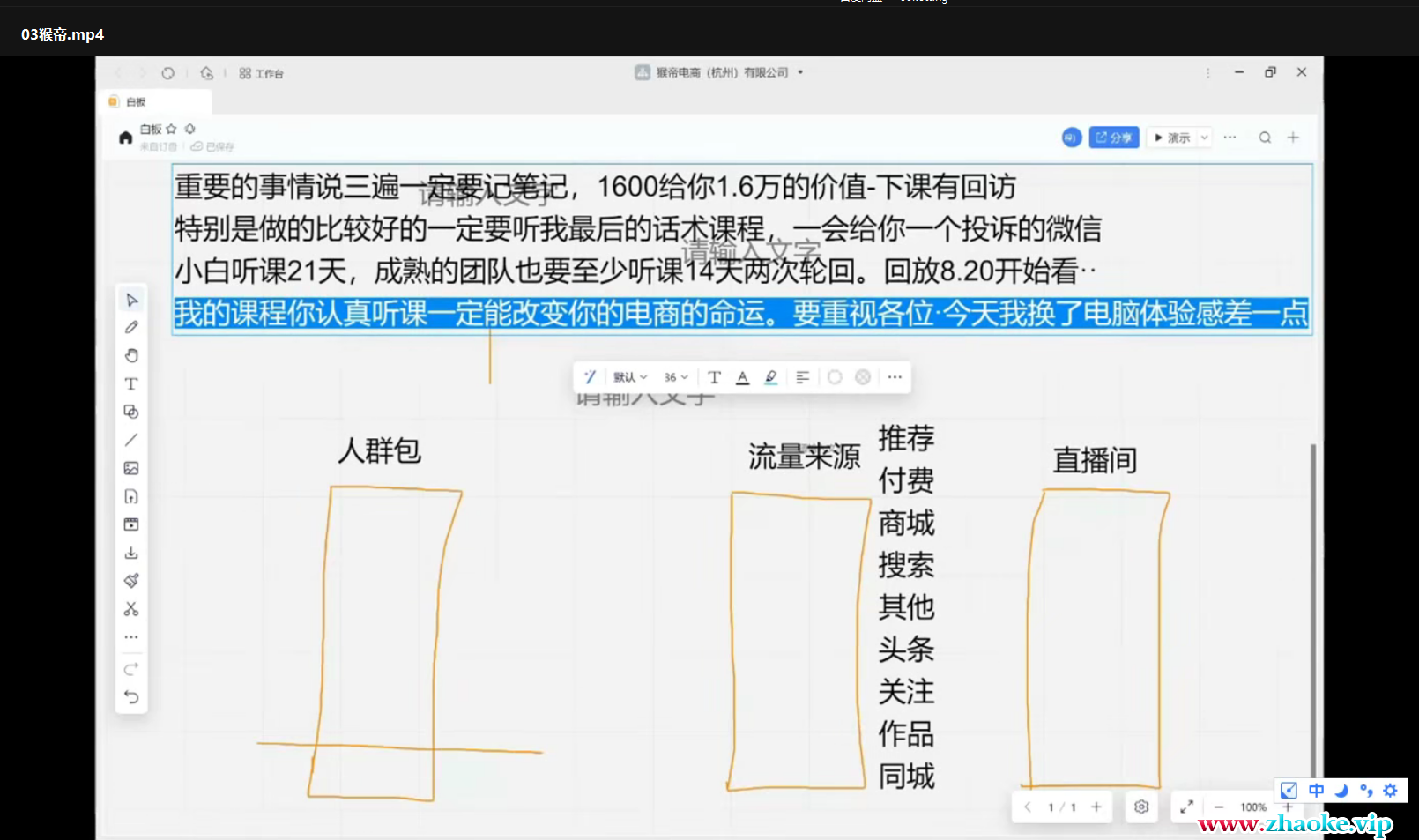Click the undo arrow in left toolbar
This screenshot has width=1419, height=840.
coord(131,697)
